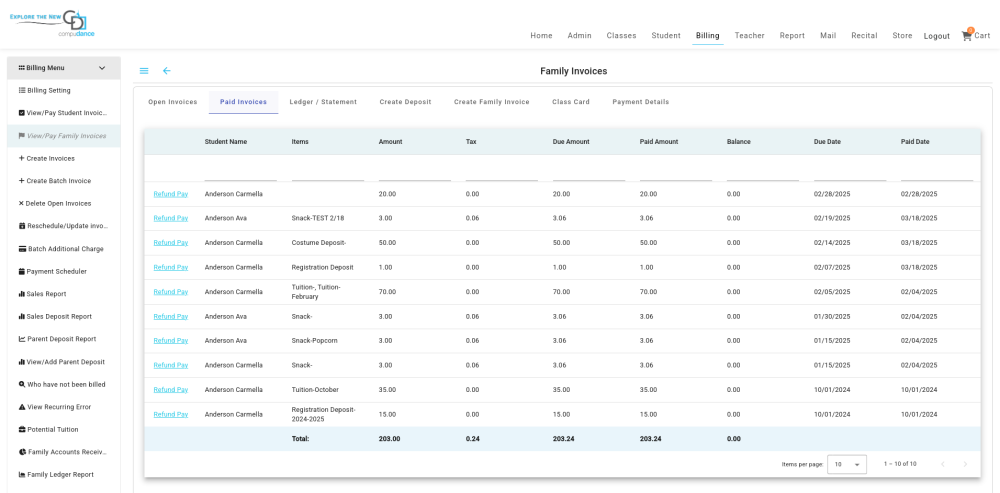Sort by Balance column header
This screenshot has height=493, width=1000.
[x=739, y=142]
